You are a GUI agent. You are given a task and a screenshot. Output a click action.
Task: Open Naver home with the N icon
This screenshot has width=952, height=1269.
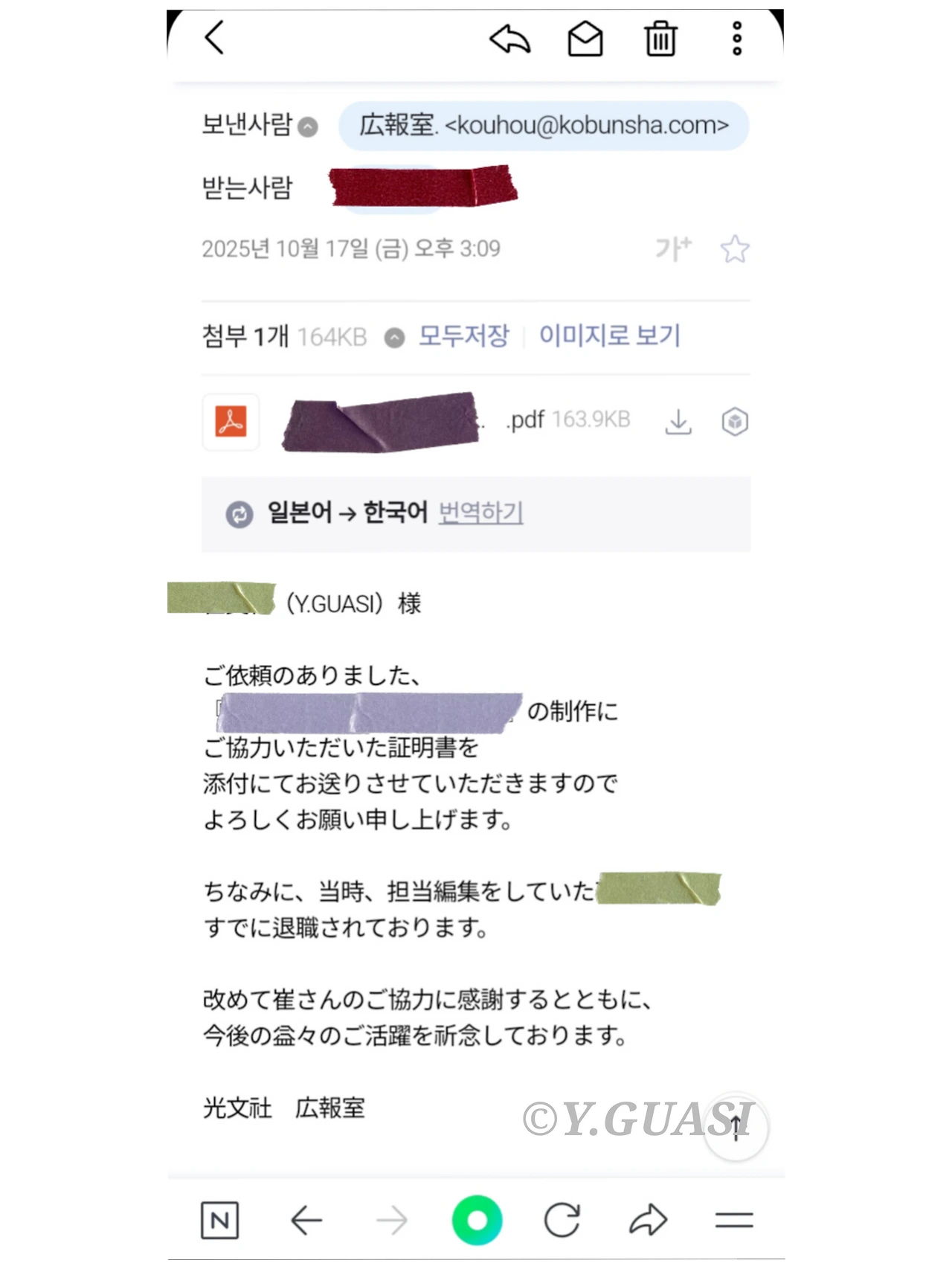(219, 1220)
